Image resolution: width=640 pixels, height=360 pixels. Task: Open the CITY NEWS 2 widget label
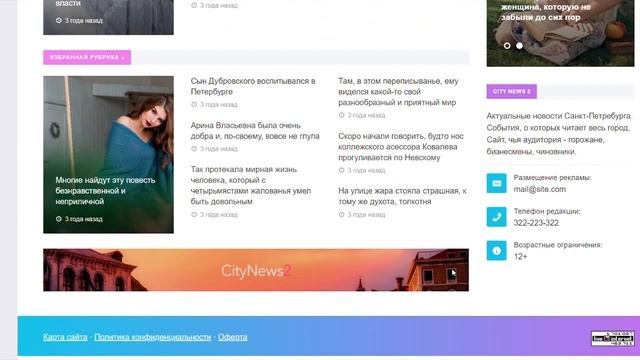511,91
